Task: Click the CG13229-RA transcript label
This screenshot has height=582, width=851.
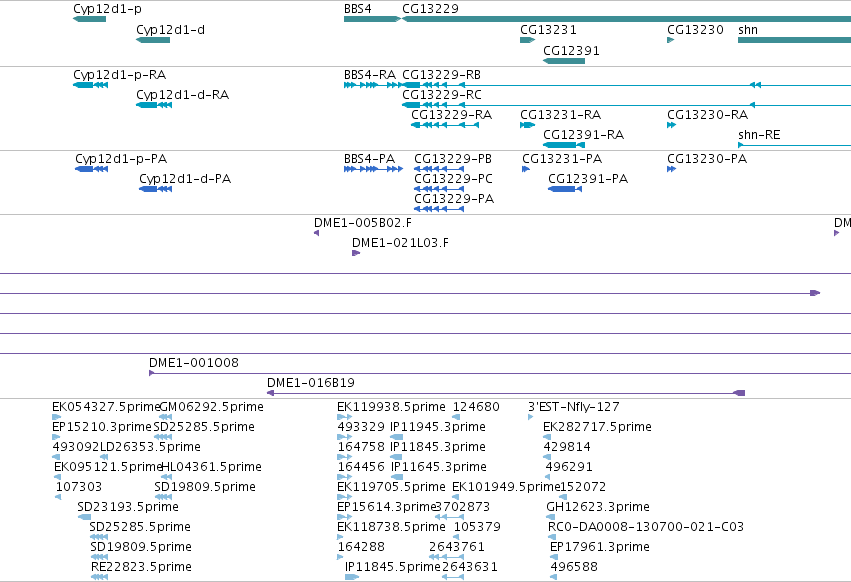Action: 452,115
